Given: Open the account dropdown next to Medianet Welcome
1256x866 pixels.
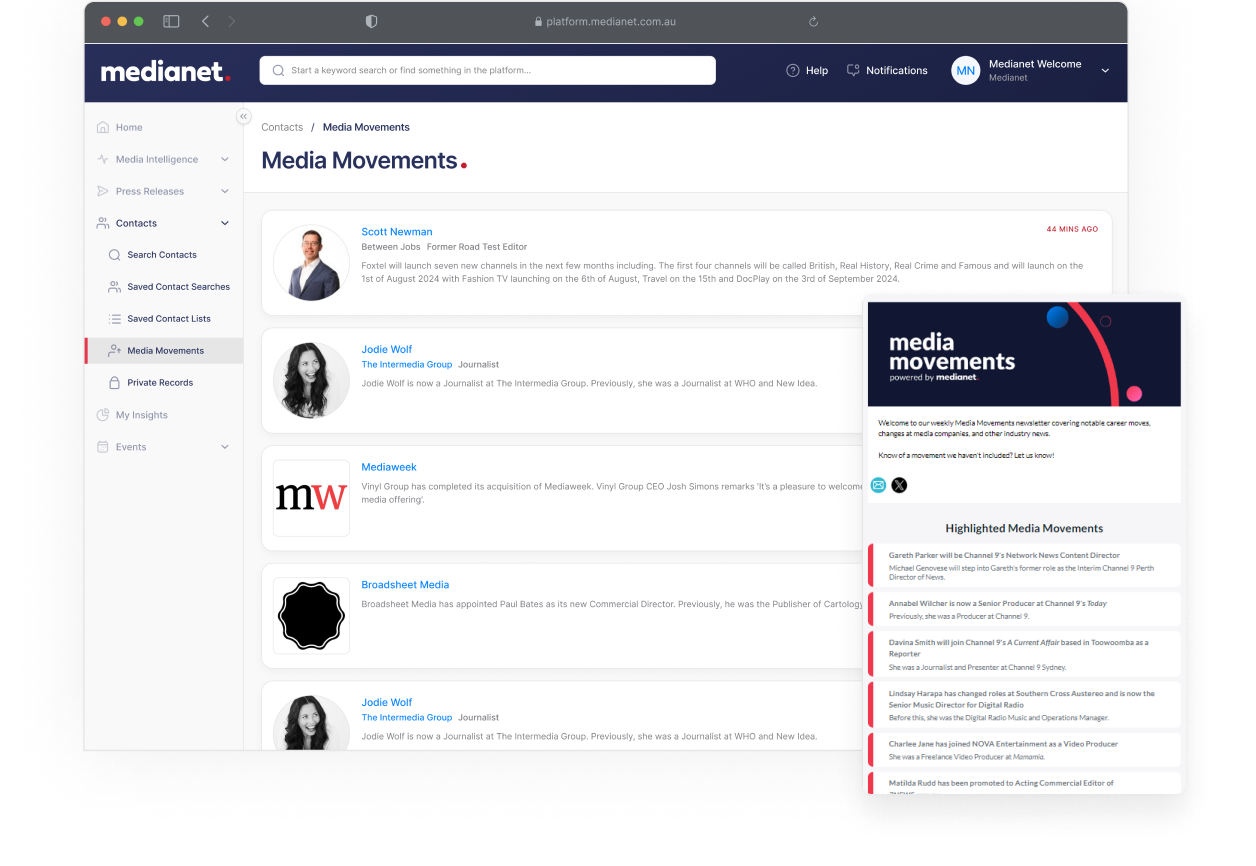Looking at the screenshot, I should click(x=1104, y=70).
